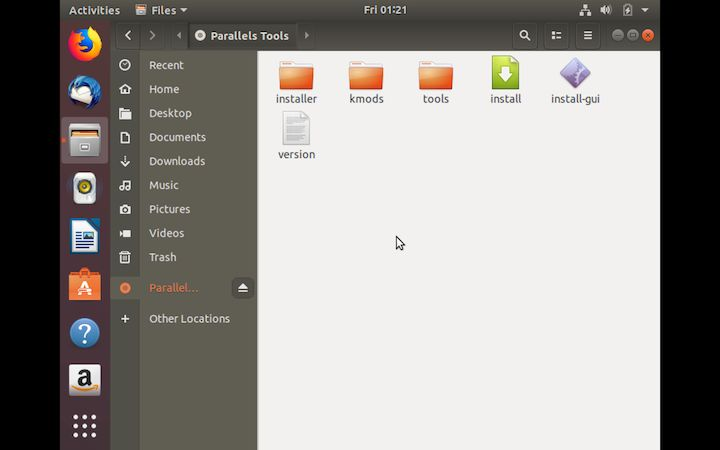Show the applications grid
This screenshot has height=450, width=720.
(x=85, y=426)
